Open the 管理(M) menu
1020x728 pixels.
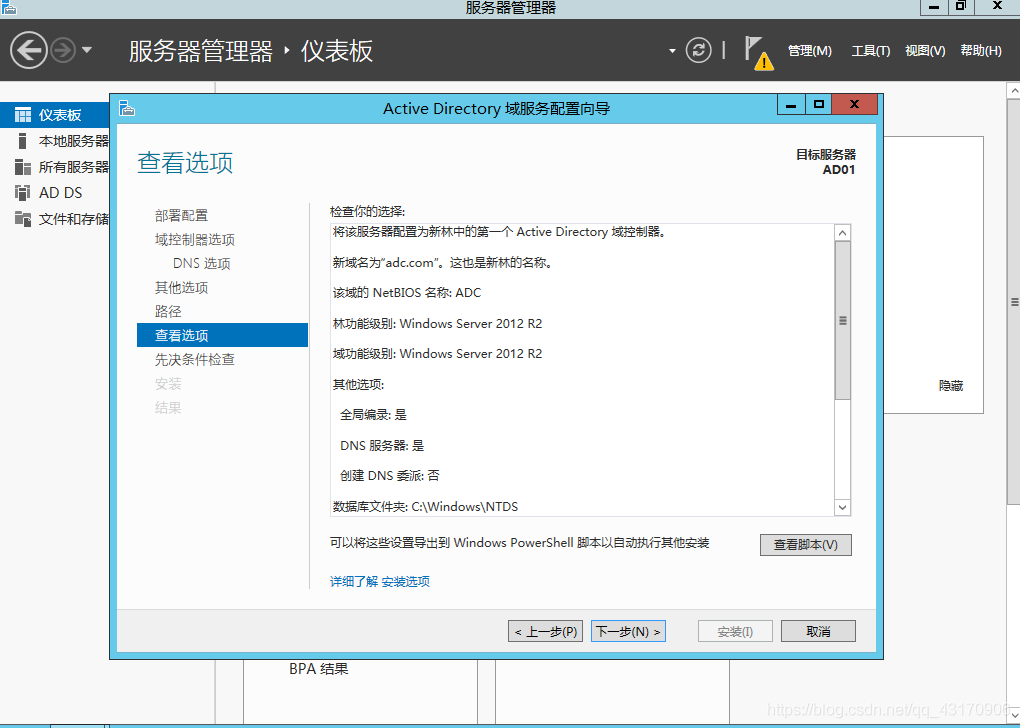(809, 51)
